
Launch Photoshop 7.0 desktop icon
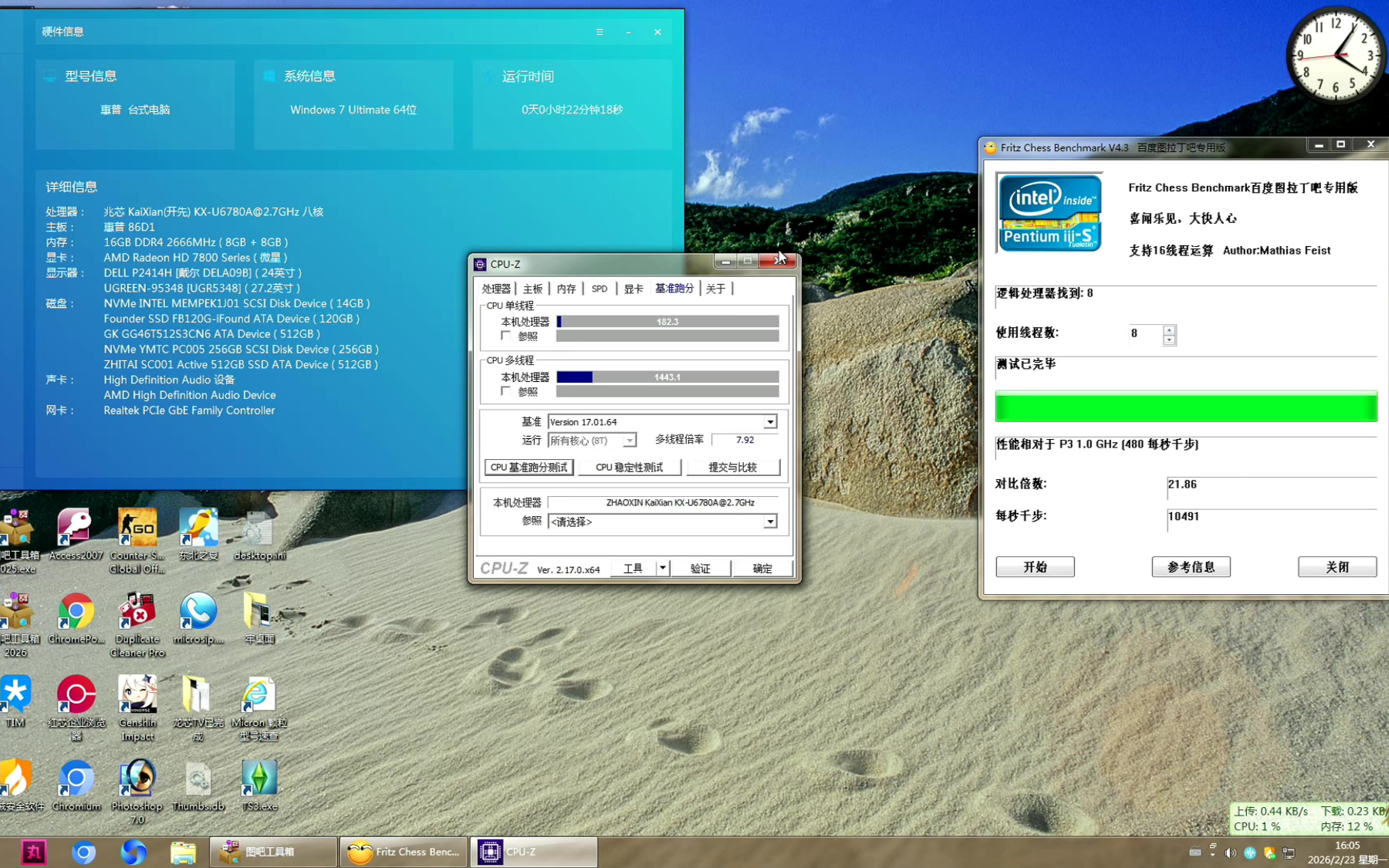(137, 780)
